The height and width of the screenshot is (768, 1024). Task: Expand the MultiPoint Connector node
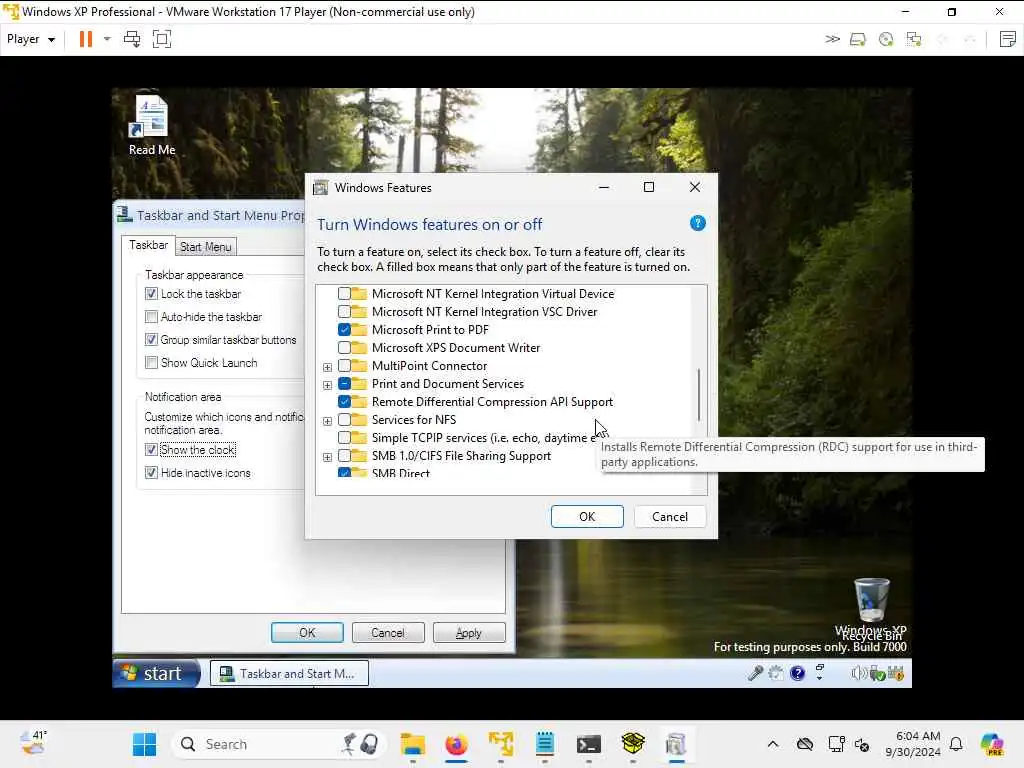327,367
